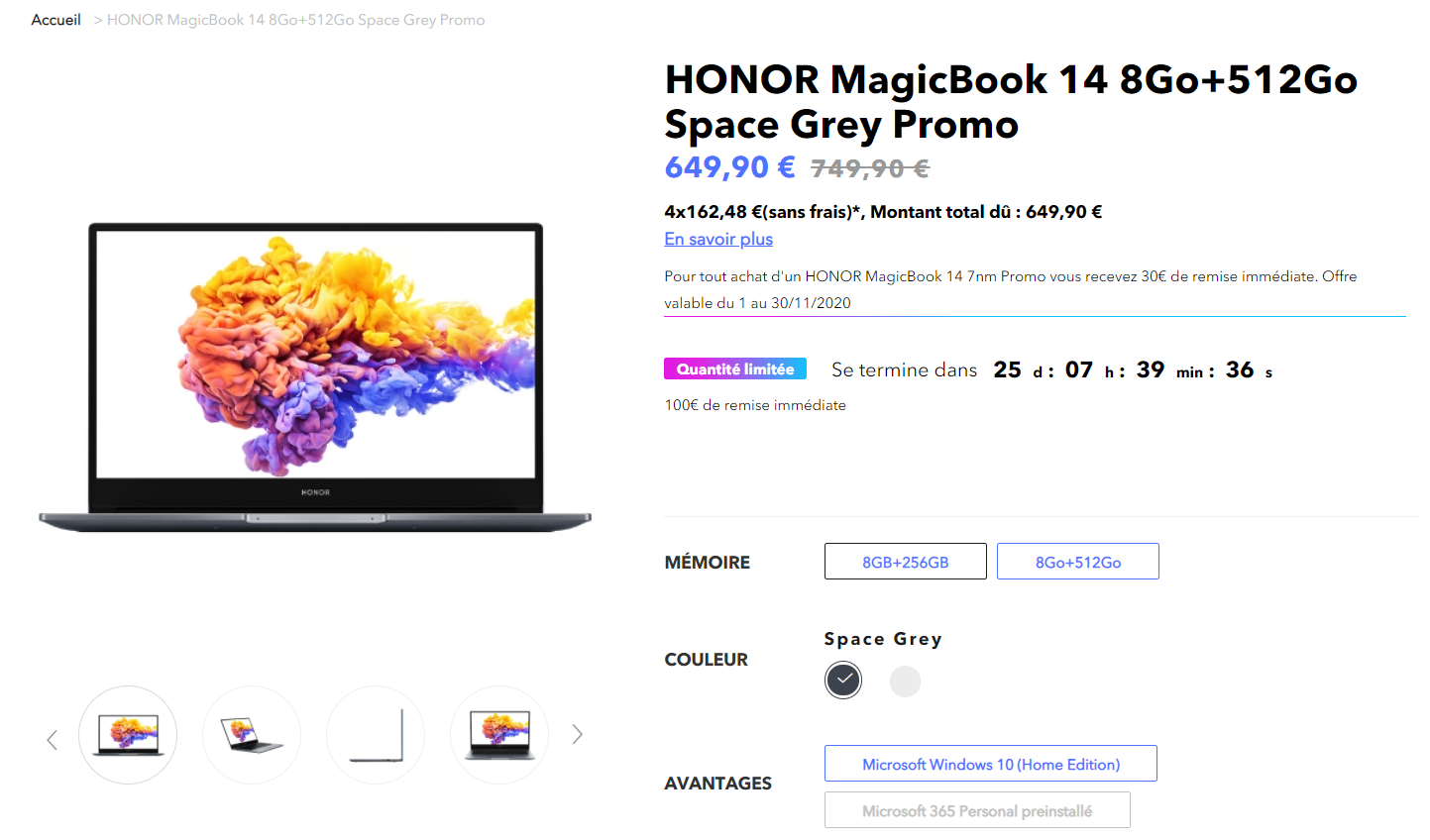Open the En savoir plus link

point(718,239)
